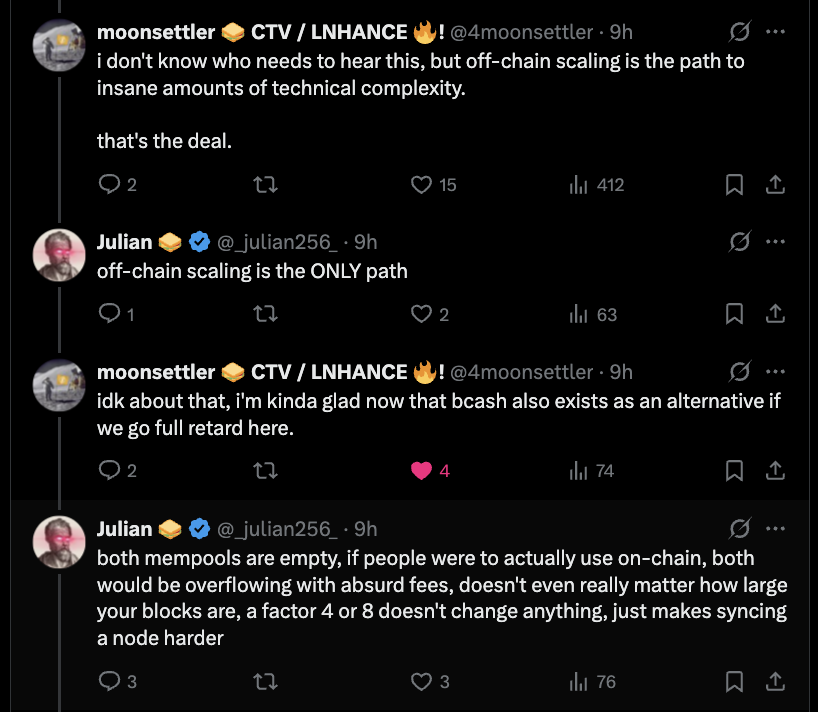Bookmark the first moonsettler tweet

point(733,185)
